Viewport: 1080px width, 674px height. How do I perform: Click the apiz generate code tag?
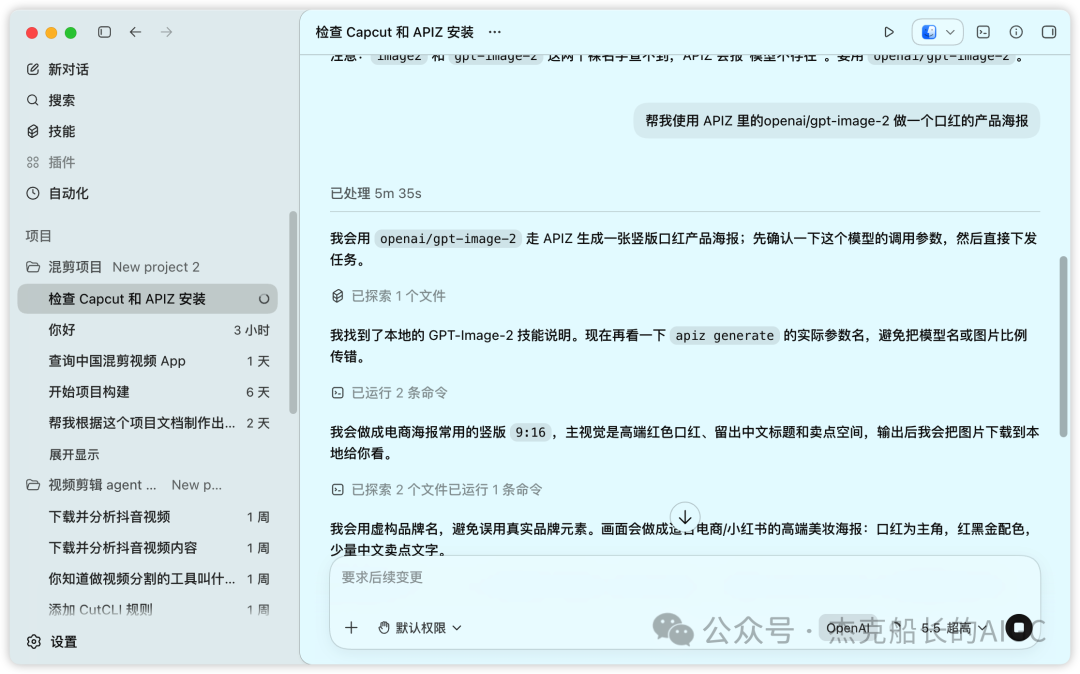(x=725, y=336)
